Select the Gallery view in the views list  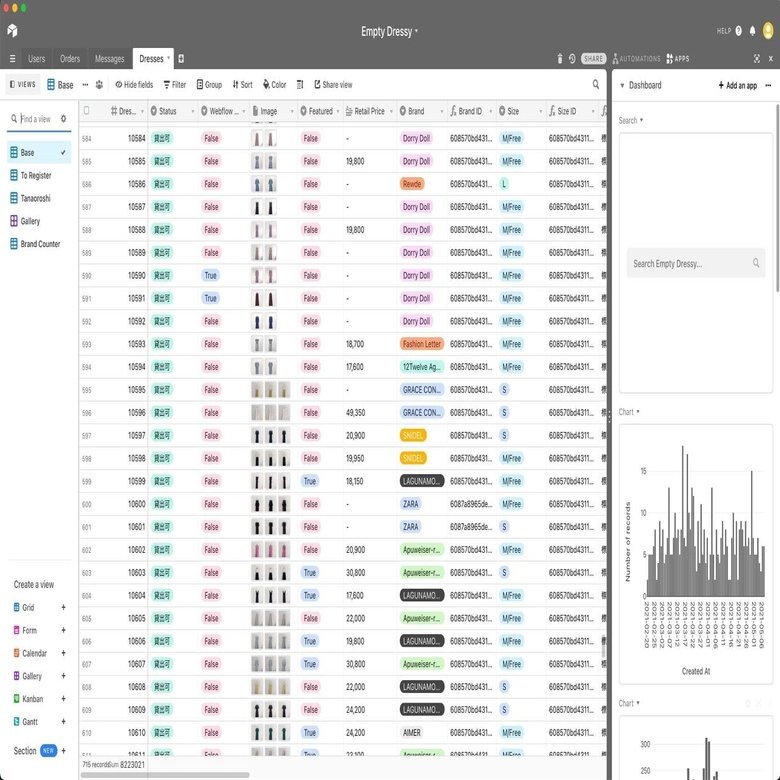(39, 221)
